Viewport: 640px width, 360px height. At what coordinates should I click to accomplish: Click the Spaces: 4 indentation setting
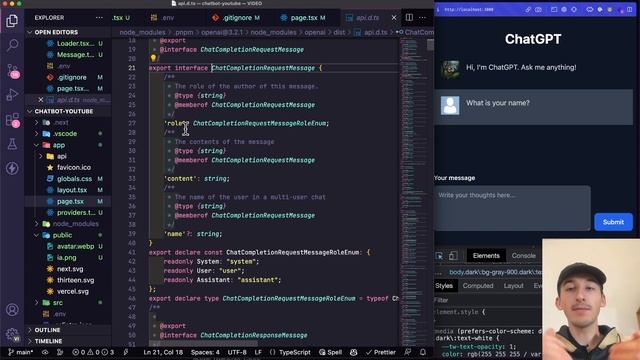[205, 352]
